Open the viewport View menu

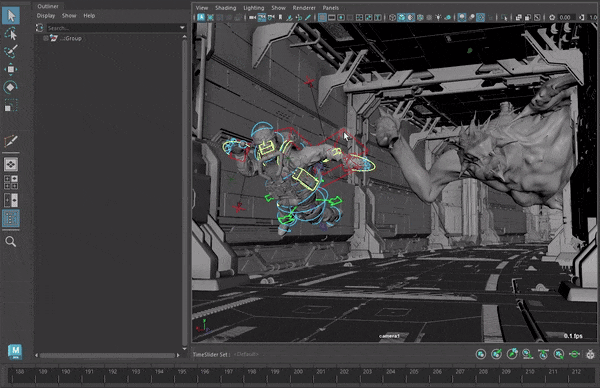(x=202, y=8)
